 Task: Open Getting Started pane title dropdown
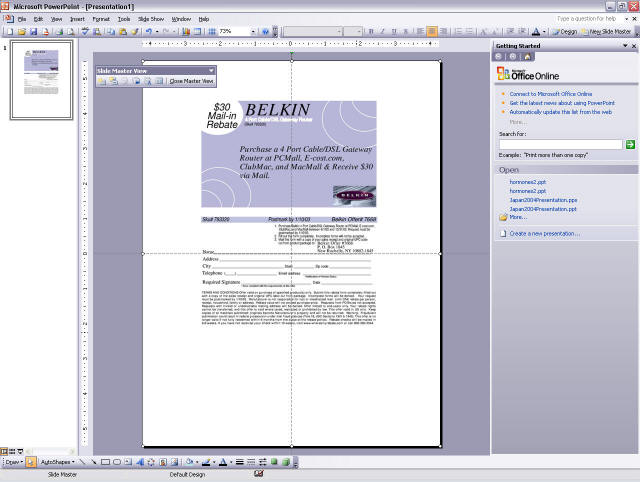click(625, 46)
